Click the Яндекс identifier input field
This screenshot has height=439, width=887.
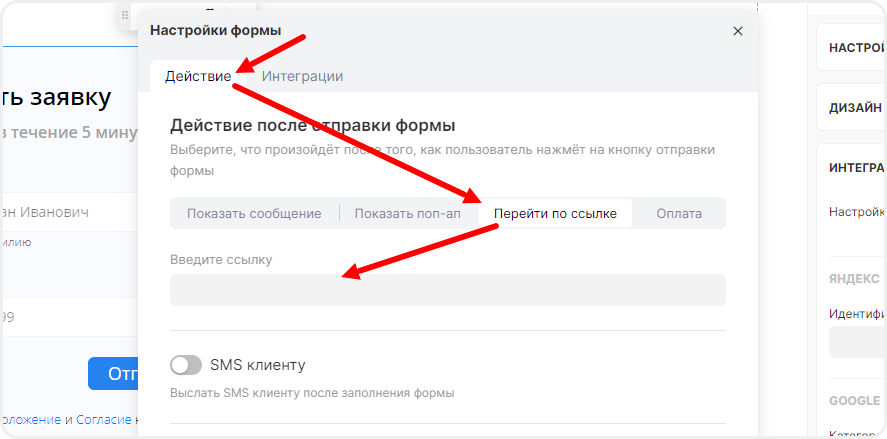(x=857, y=342)
